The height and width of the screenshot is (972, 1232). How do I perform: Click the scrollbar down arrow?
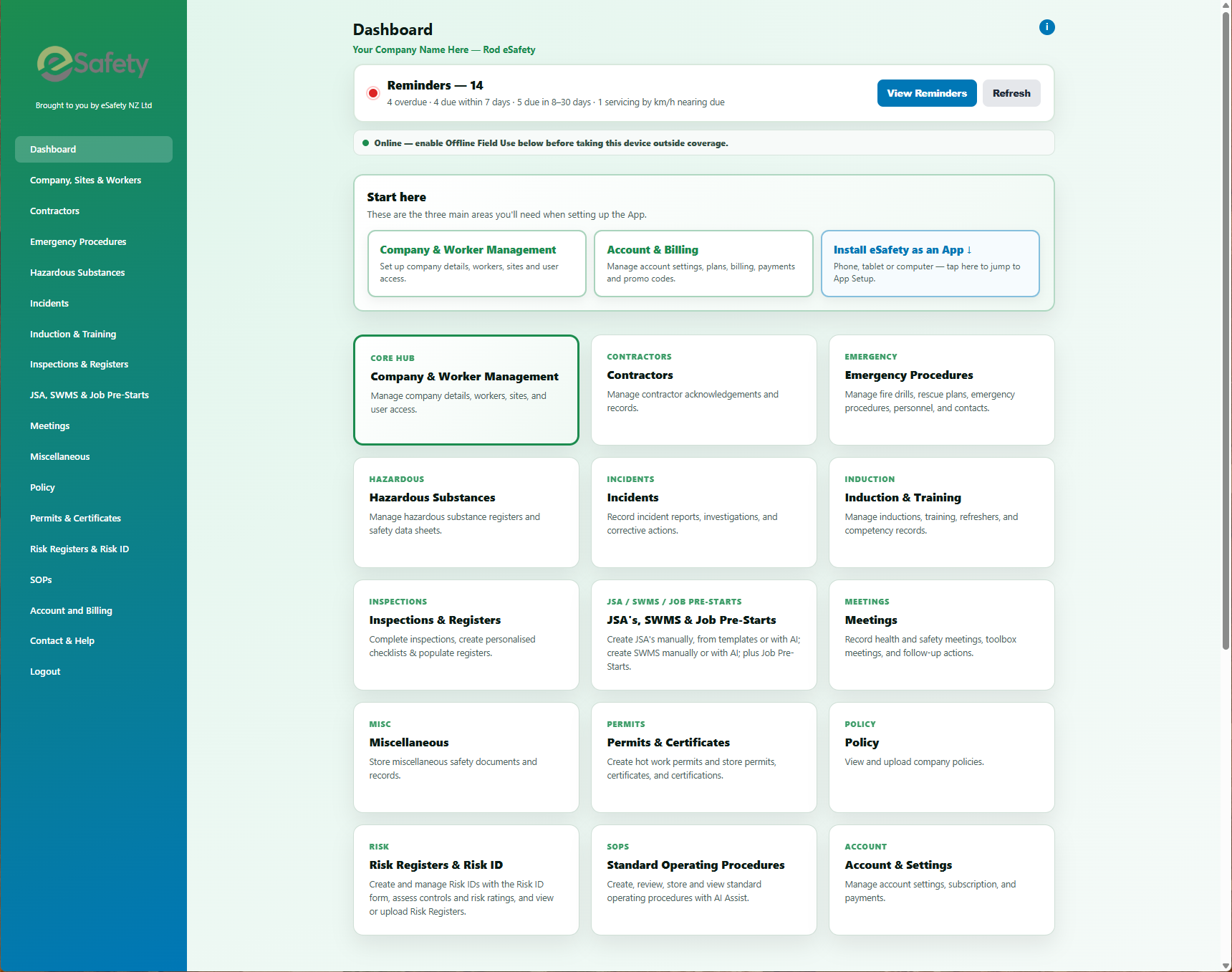point(1226,966)
